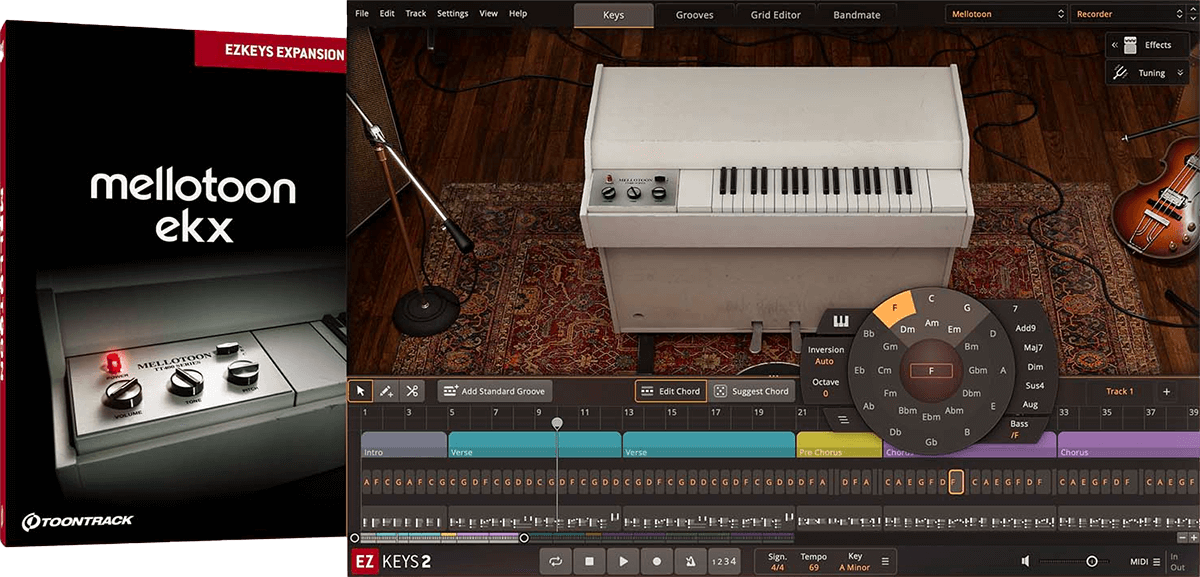Switch to the Keys tab
The image size is (1200, 577).
614,15
